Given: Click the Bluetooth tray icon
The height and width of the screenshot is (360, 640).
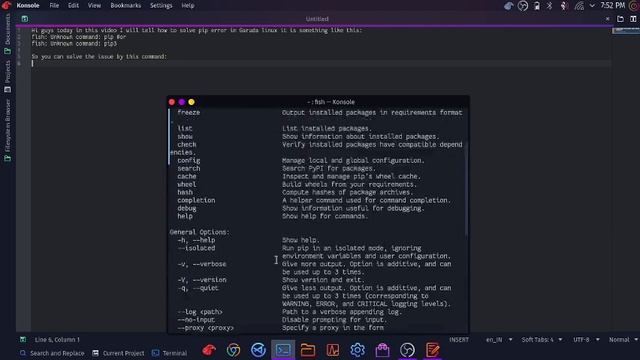Looking at the screenshot, I should click(x=549, y=6).
